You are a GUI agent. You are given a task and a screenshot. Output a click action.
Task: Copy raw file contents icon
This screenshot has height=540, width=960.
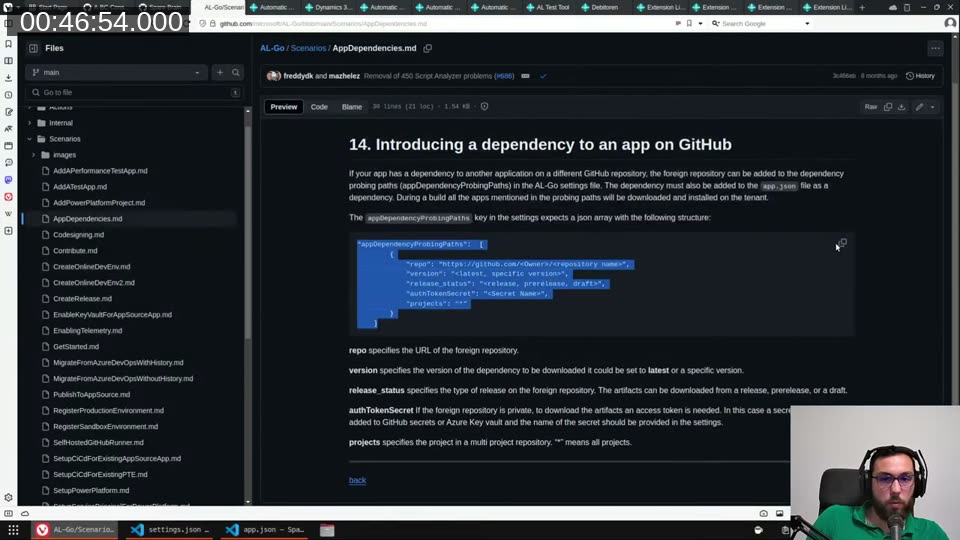(888, 107)
